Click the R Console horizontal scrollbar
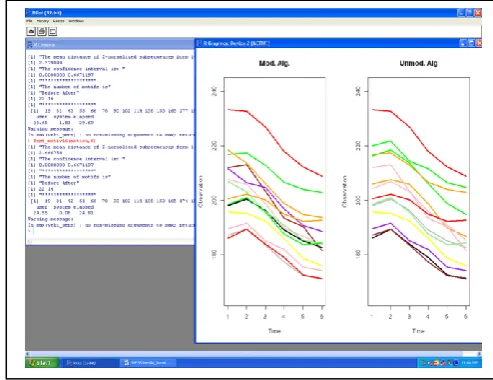Viewport: 493px width, 380px height. (112, 241)
